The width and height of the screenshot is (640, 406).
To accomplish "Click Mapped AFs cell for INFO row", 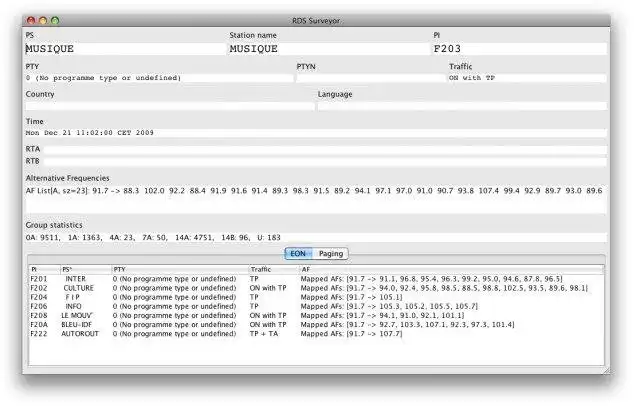I will (389, 306).
